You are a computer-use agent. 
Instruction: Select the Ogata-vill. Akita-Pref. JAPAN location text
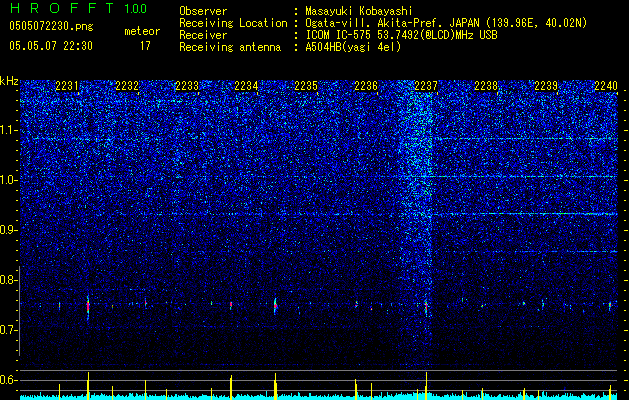coord(446,23)
